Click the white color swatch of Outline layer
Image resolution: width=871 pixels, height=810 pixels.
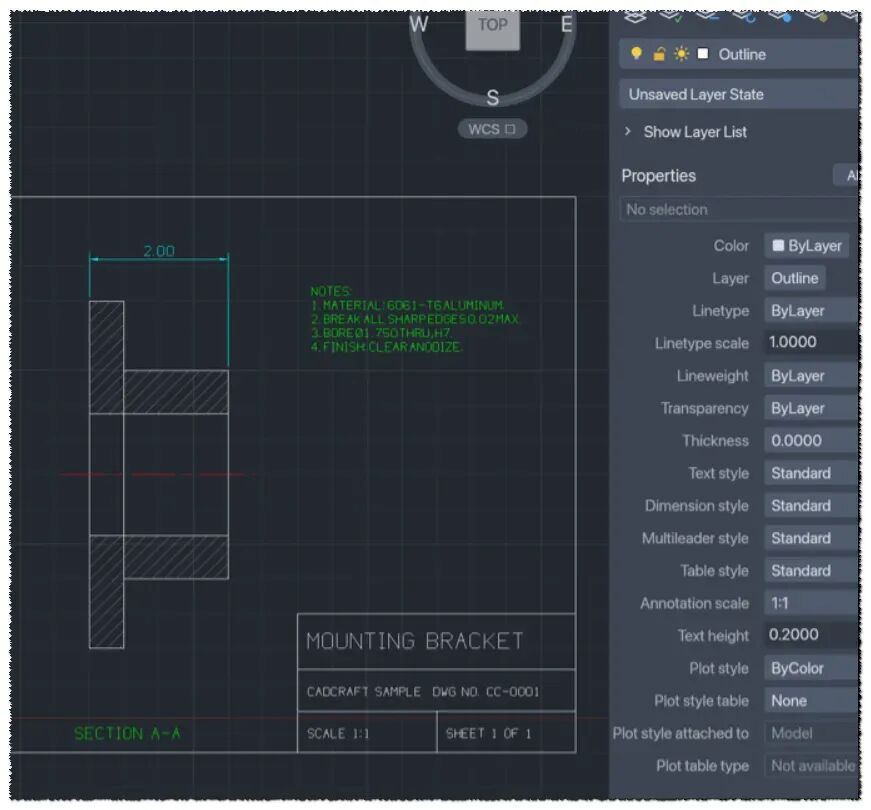(703, 54)
